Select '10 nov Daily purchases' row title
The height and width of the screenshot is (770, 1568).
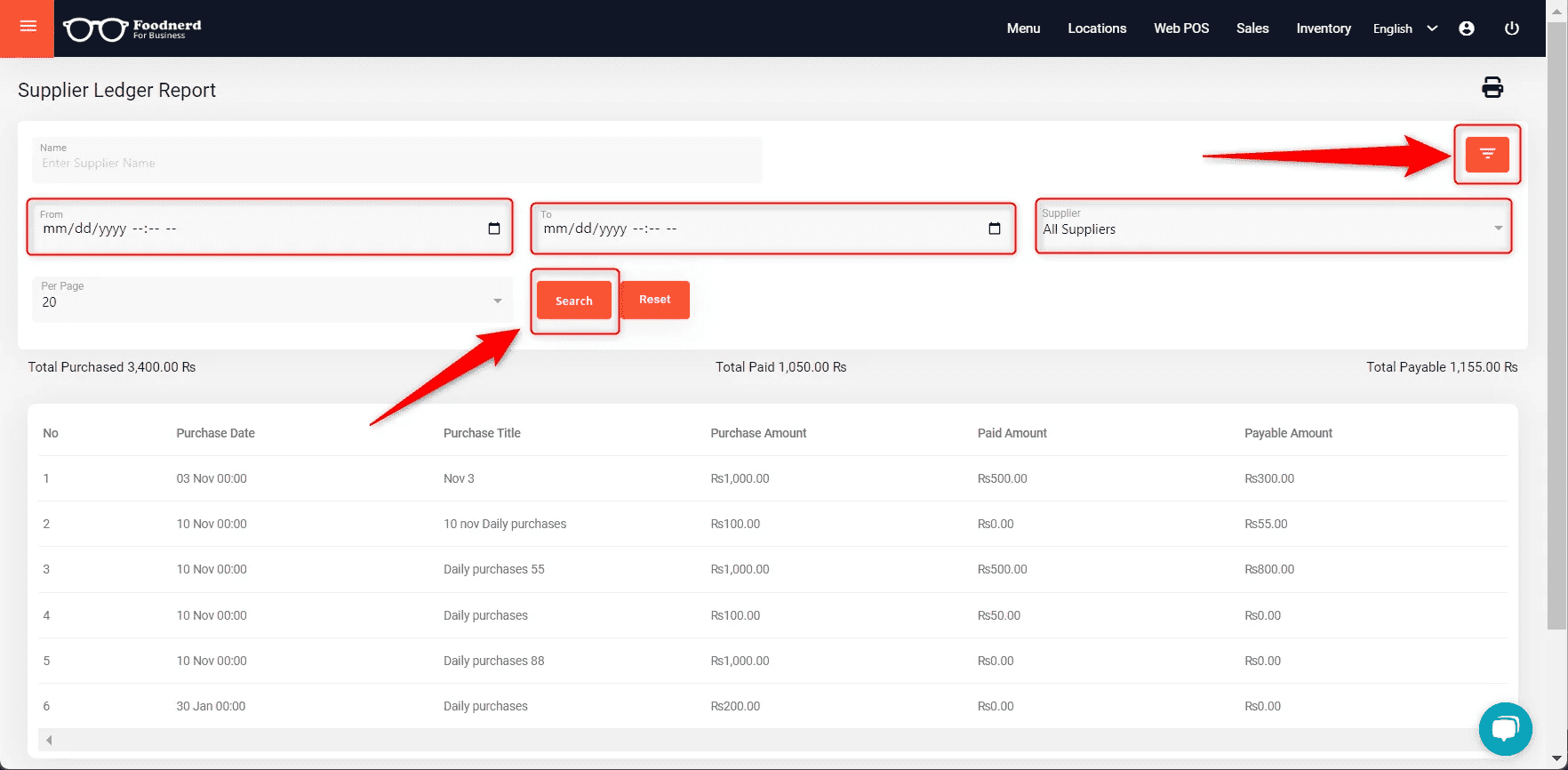coord(505,524)
